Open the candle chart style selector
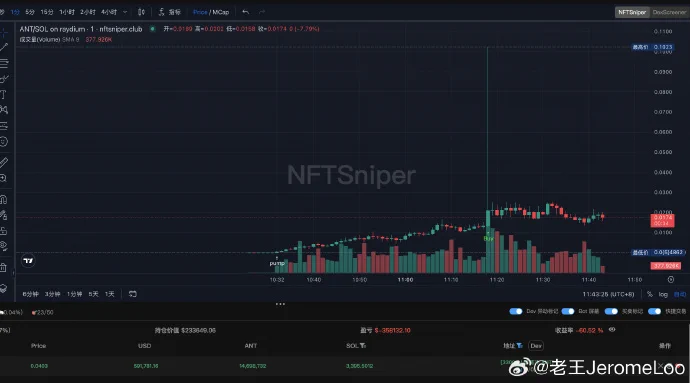Viewport: 690px width, 383px height. pyautogui.click(x=141, y=12)
